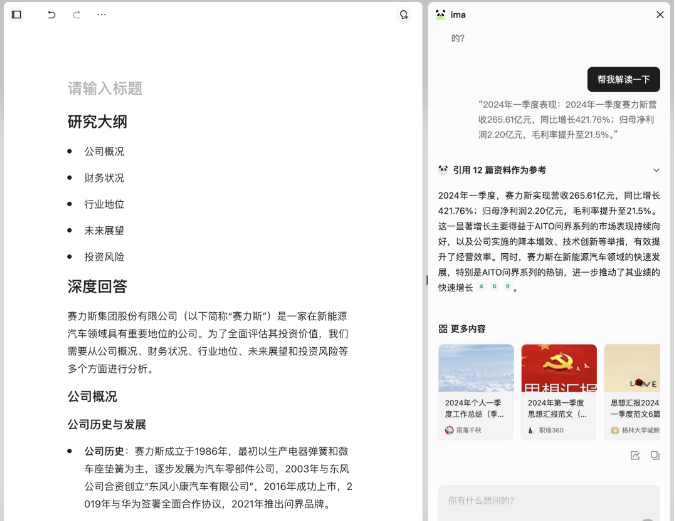Screen dimensions: 675x521
Task: Toggle the sidebar panel icon
Action: (x=16, y=15)
